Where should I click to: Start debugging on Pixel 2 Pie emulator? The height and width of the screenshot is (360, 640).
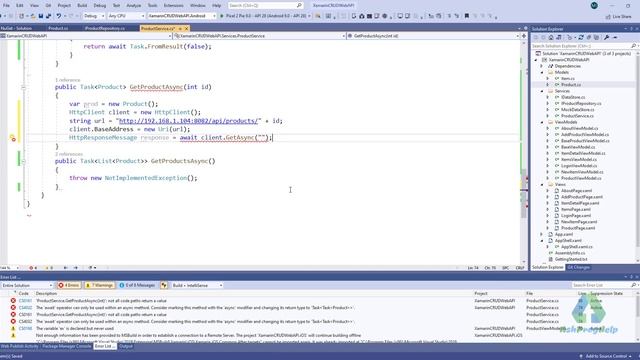(x=265, y=16)
